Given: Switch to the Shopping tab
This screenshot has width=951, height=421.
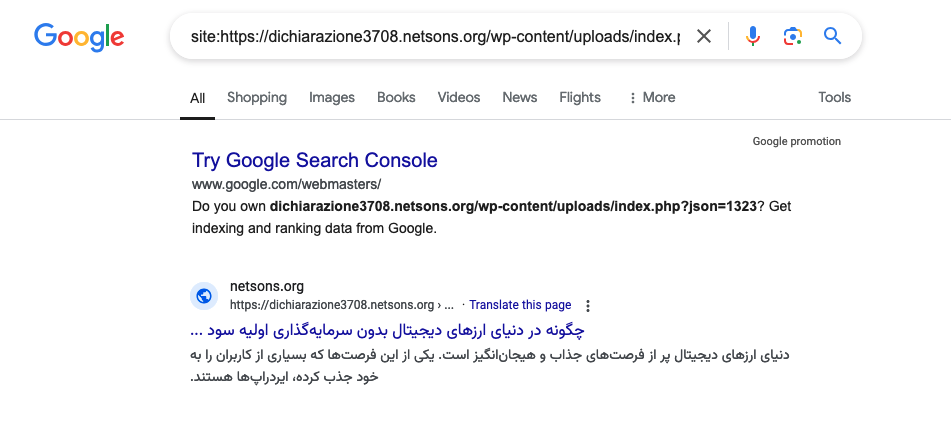Looking at the screenshot, I should [257, 98].
